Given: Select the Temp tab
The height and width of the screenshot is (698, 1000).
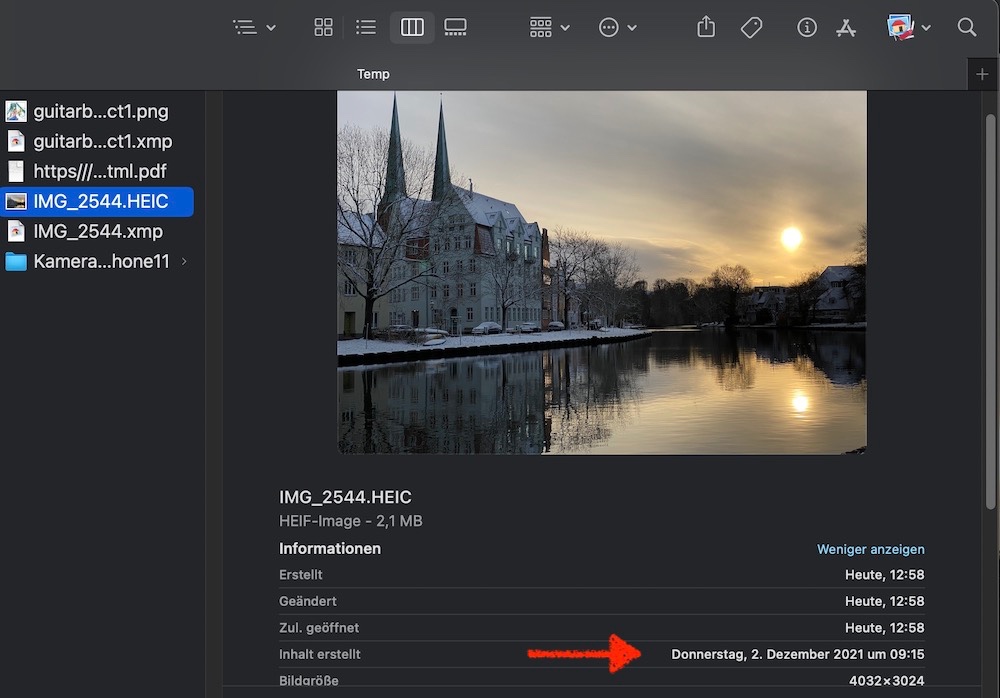Looking at the screenshot, I should pyautogui.click(x=373, y=74).
